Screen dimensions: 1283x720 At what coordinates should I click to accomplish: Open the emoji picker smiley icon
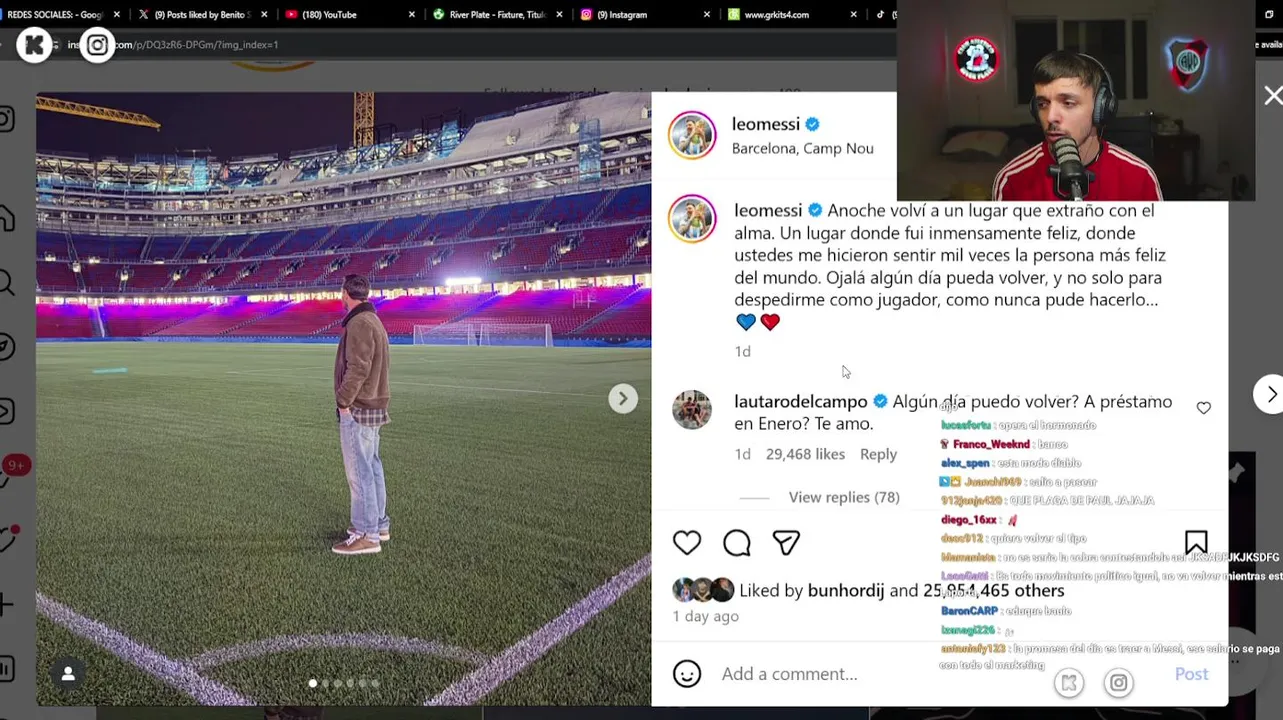687,674
